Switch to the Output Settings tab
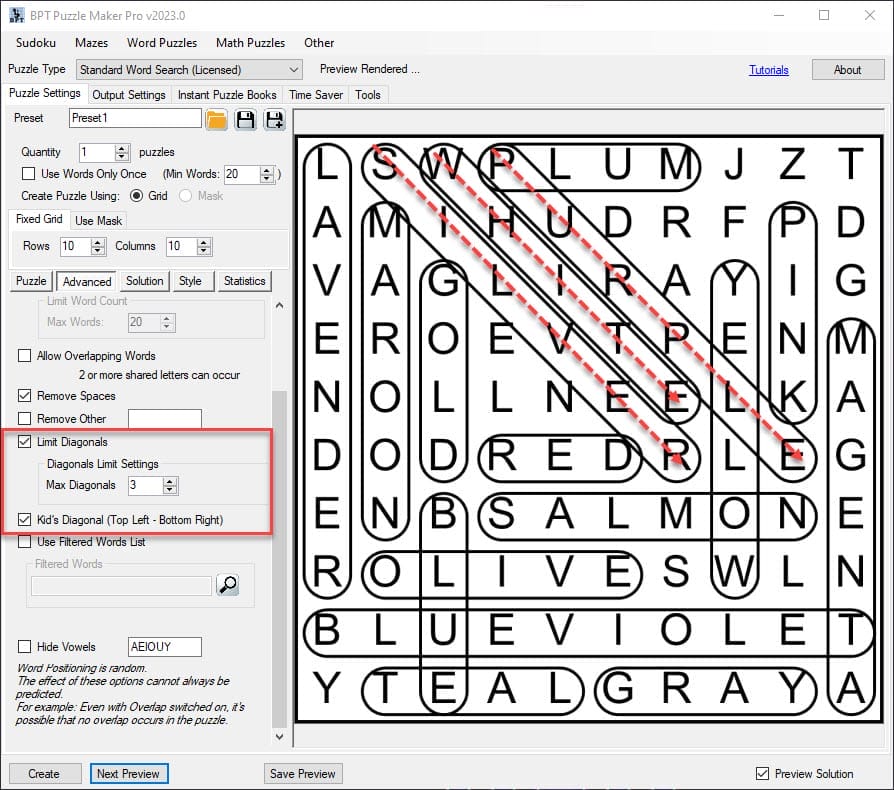Viewport: 894px width, 790px height. pos(129,95)
